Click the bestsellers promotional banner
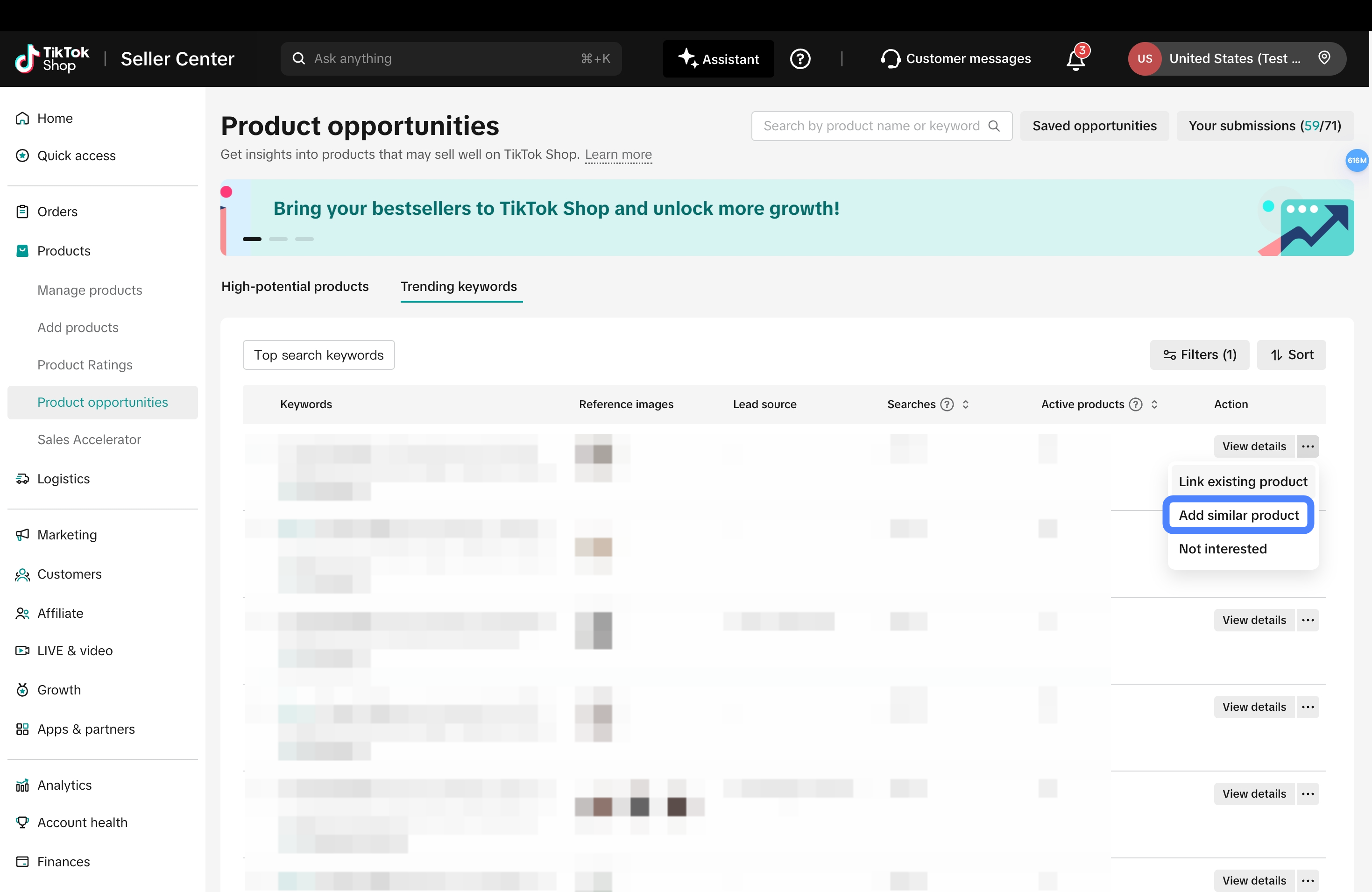 coord(787,217)
